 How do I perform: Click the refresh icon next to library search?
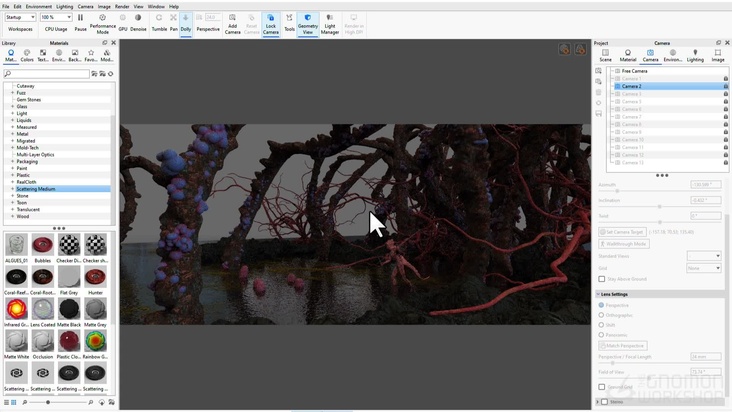(111, 74)
